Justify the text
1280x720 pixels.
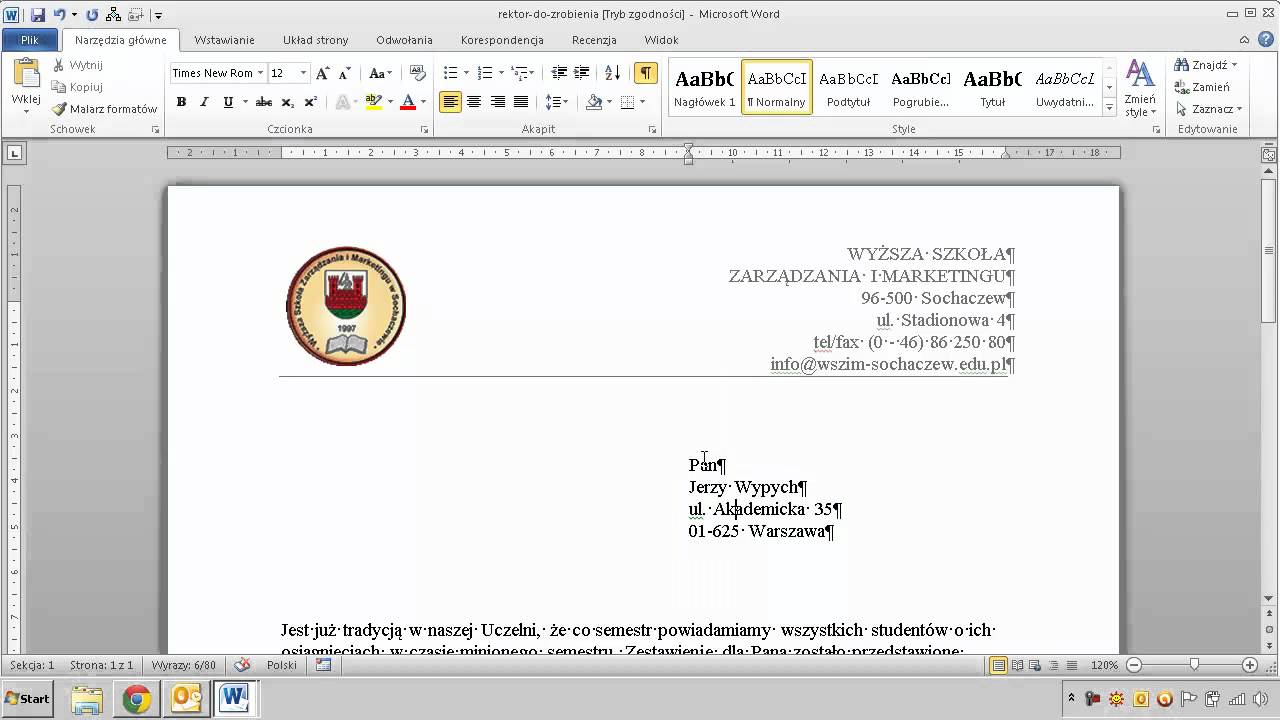coord(520,102)
